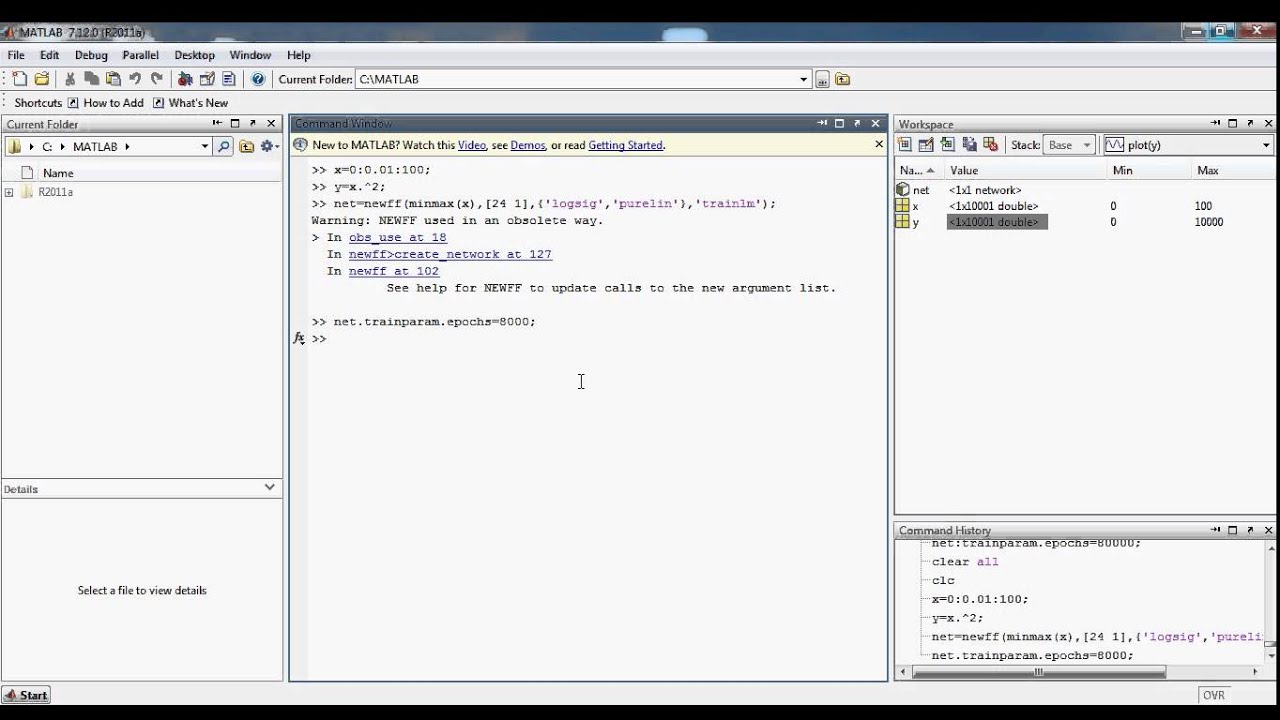Open the Parallel menu
Screen dimensions: 1280x720
click(x=141, y=55)
